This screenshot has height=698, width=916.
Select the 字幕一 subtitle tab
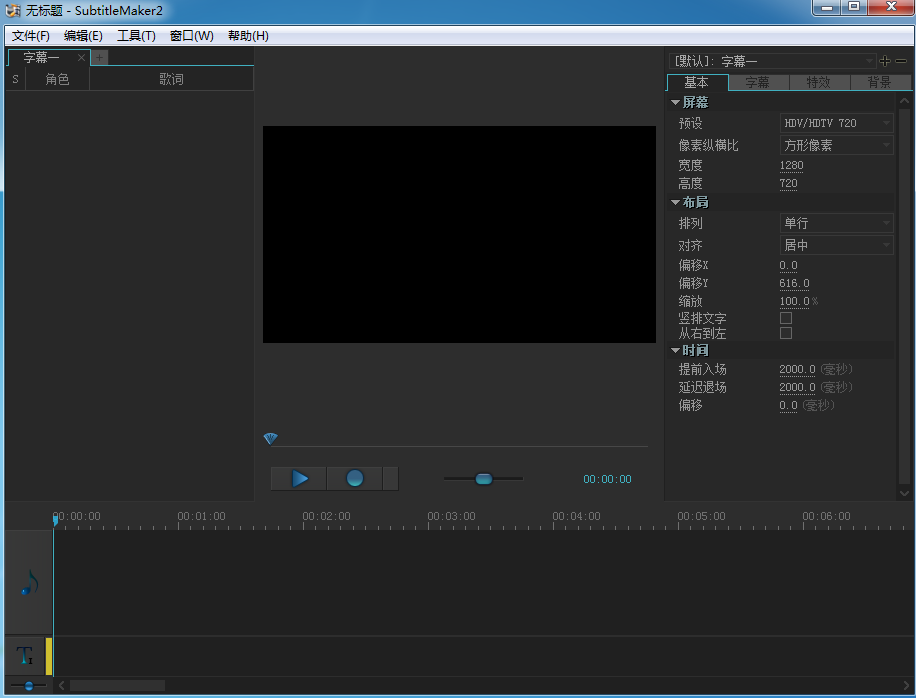point(41,57)
